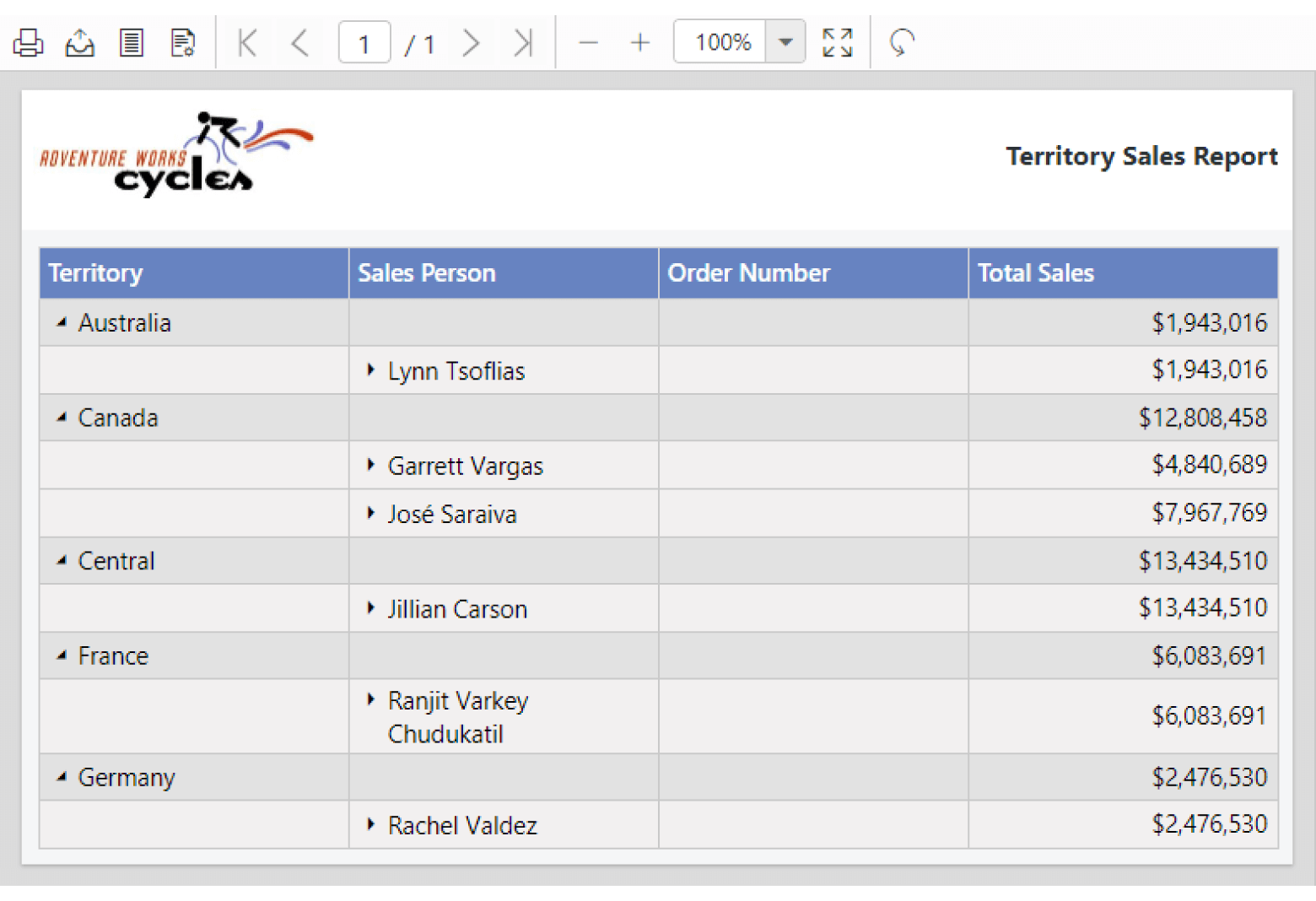Click the next page arrow

pyautogui.click(x=472, y=42)
